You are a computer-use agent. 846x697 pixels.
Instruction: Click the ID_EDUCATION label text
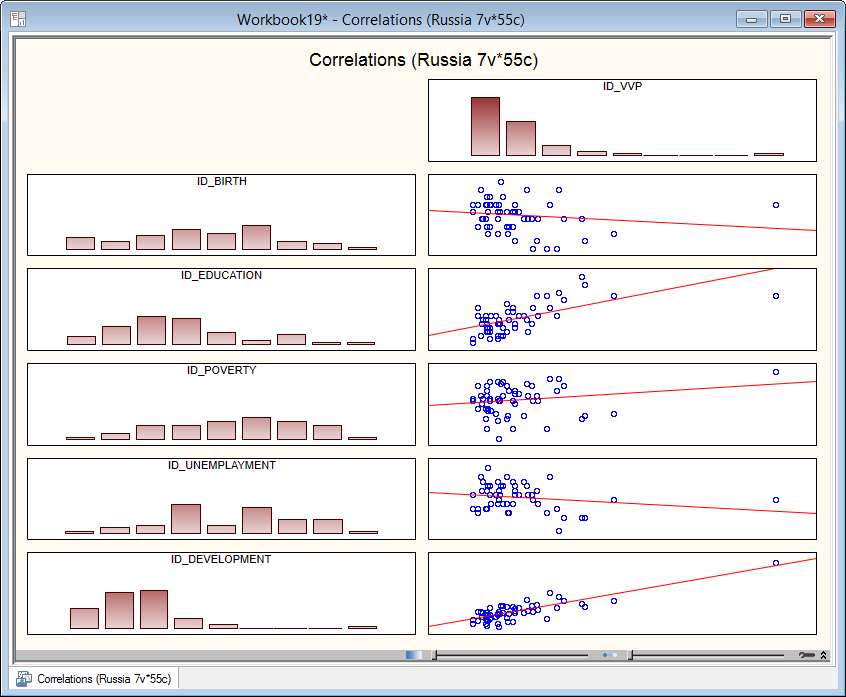click(221, 275)
